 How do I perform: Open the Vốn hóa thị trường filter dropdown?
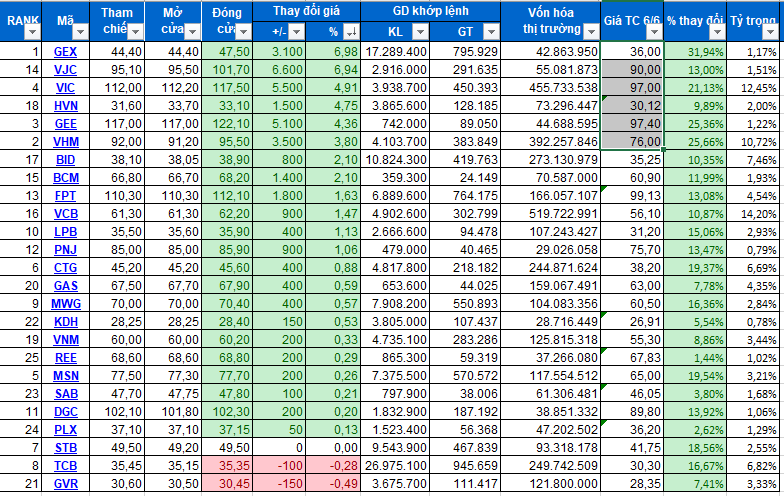tap(592, 32)
